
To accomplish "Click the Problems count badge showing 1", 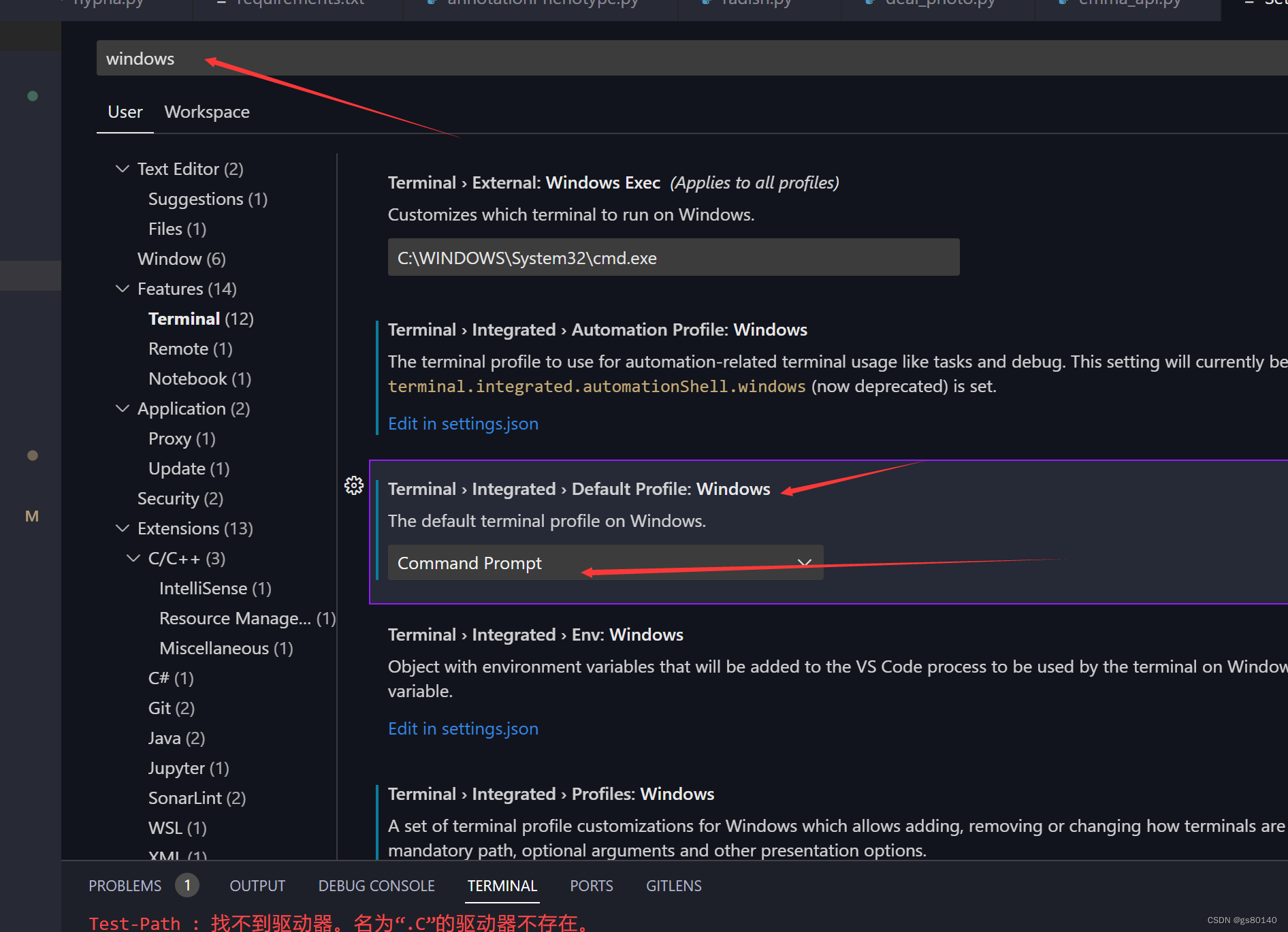I will point(187,885).
